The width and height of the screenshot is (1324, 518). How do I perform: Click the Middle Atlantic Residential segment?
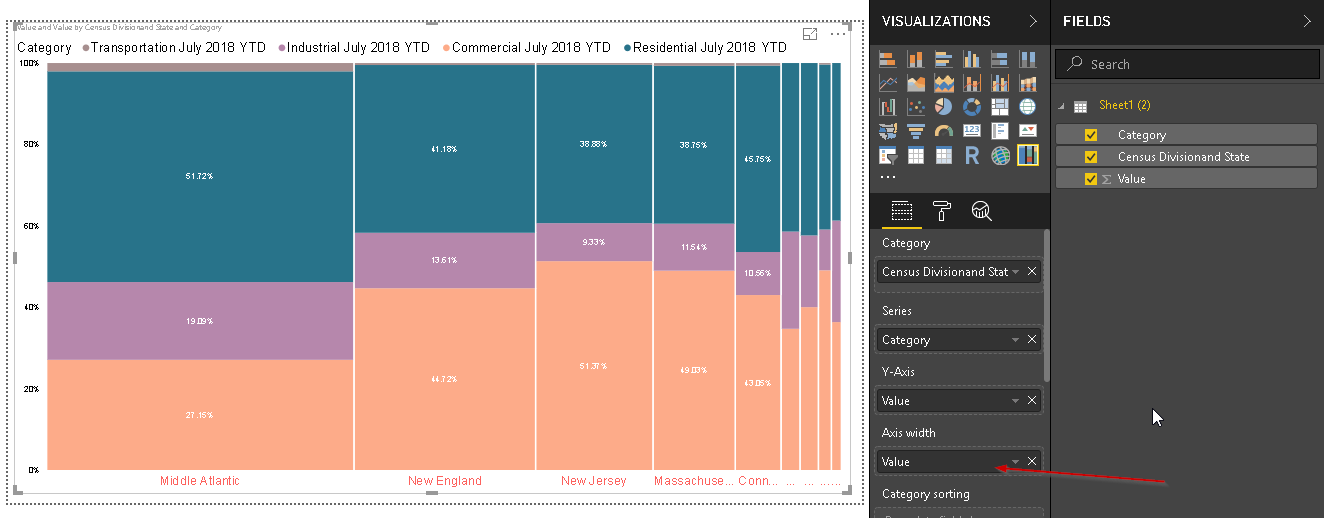point(200,177)
